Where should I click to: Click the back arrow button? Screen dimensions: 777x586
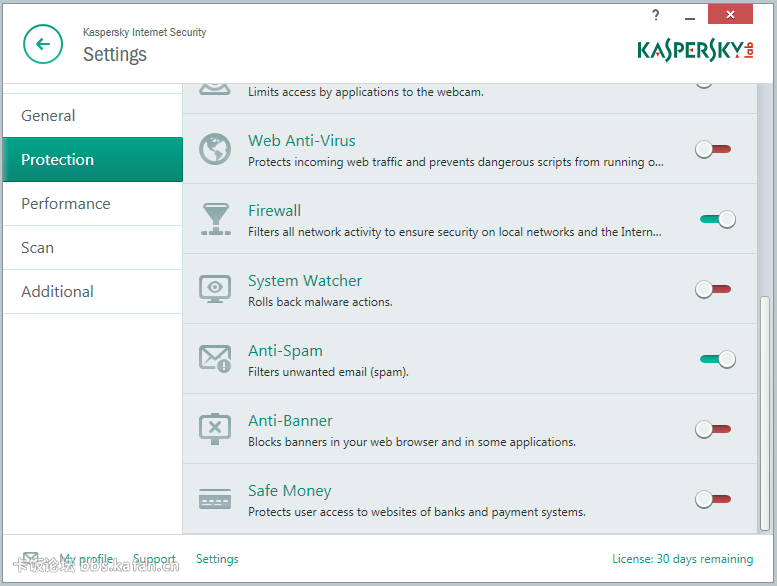43,44
